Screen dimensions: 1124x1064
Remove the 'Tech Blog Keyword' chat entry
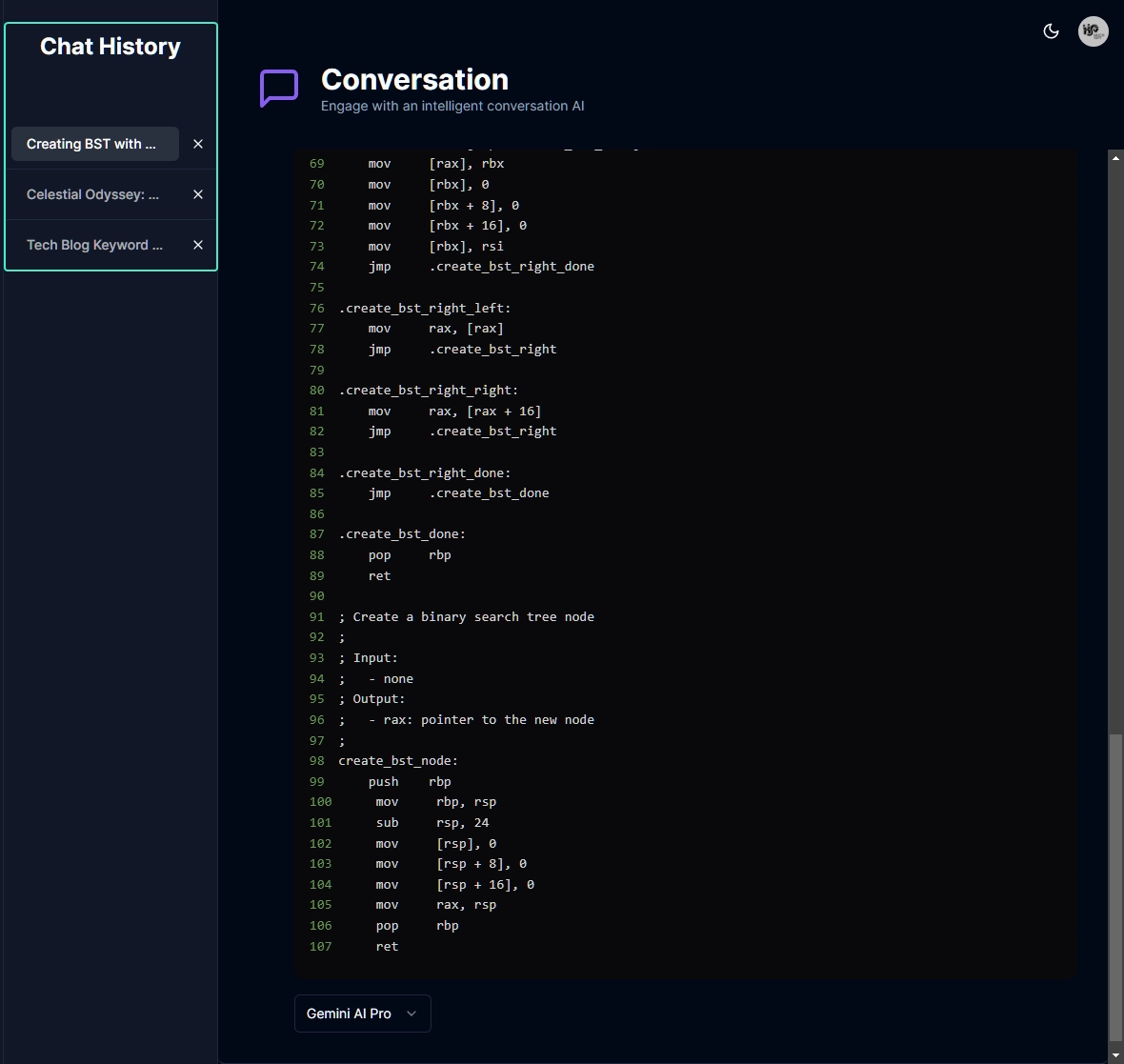click(197, 245)
